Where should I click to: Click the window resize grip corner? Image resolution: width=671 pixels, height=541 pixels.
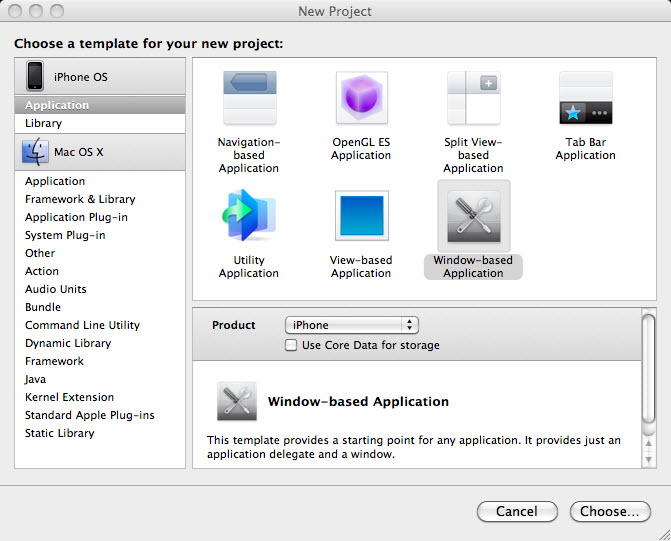point(665,535)
